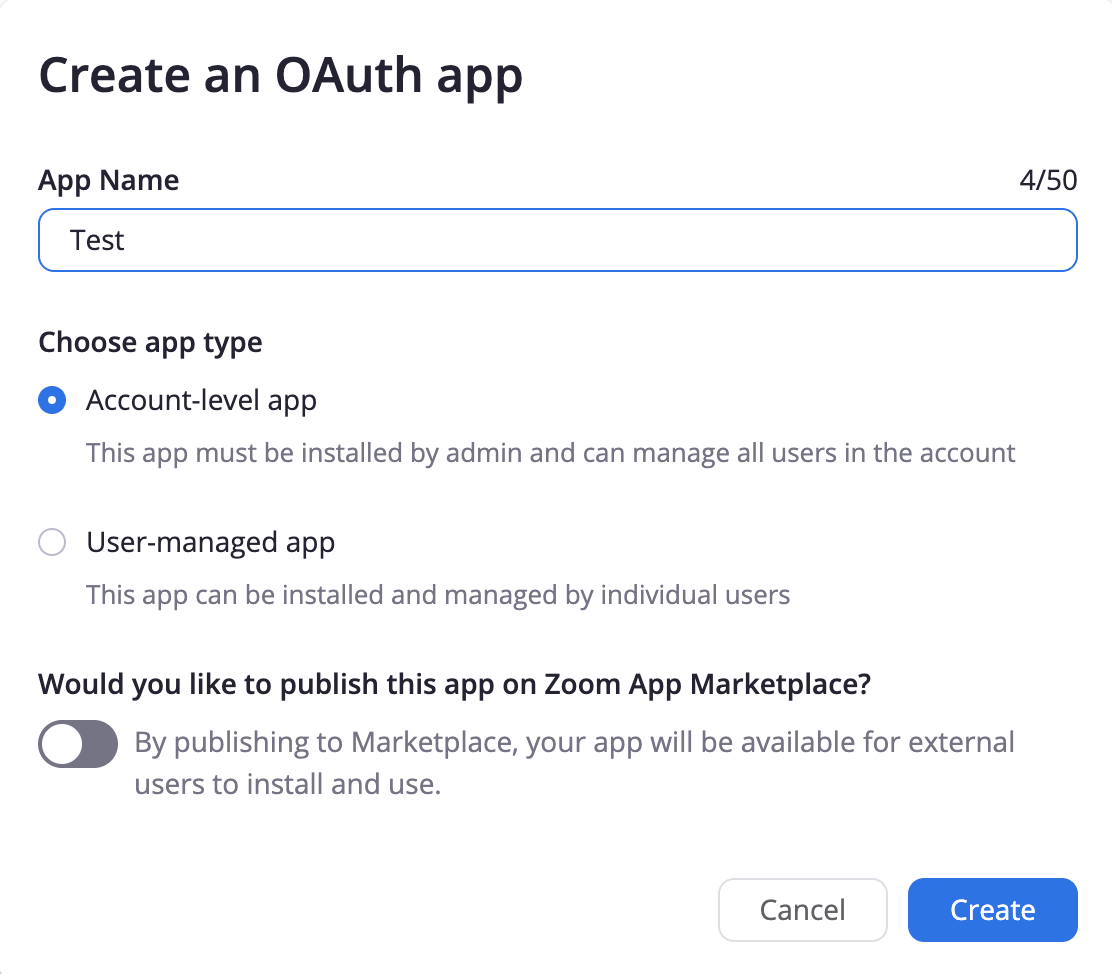
Task: Click the "users to install and use." line
Action: pyautogui.click(x=287, y=785)
